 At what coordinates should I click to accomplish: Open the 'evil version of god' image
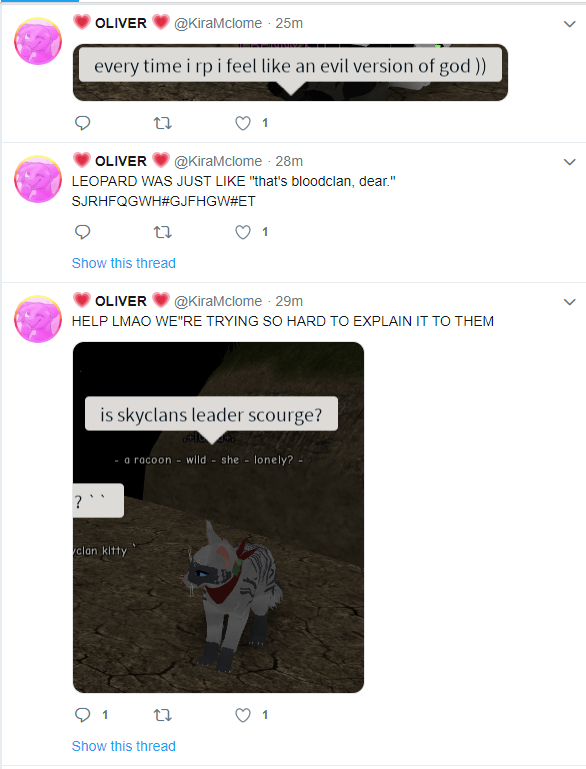290,73
